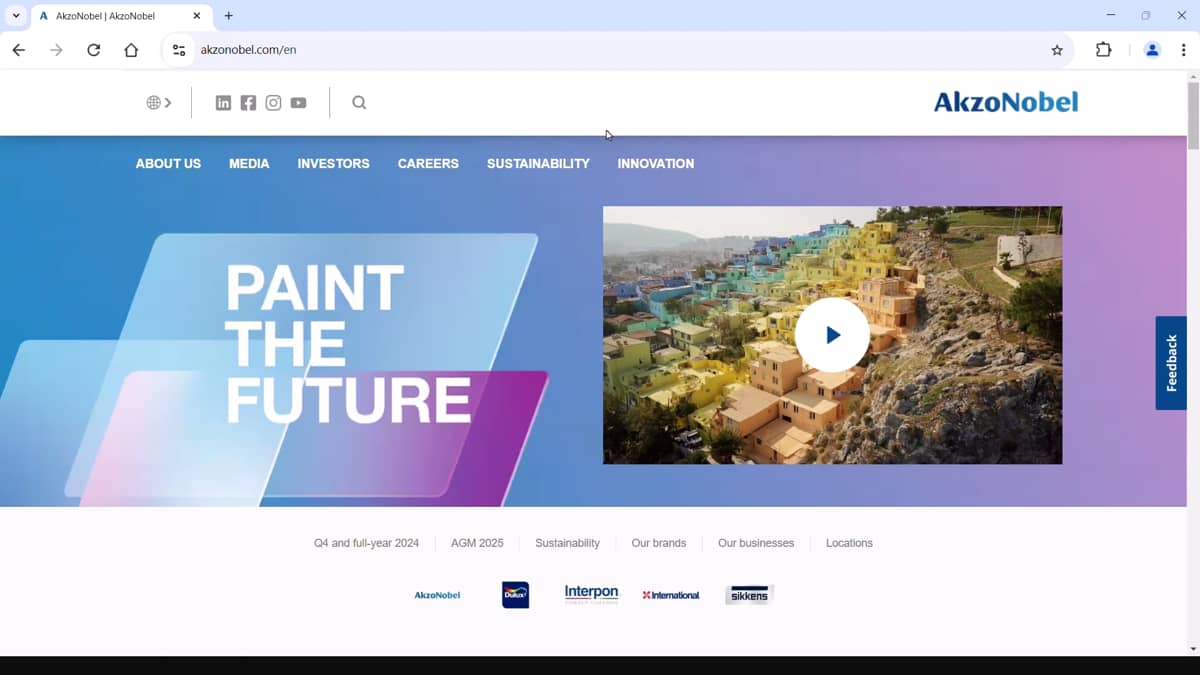The height and width of the screenshot is (675, 1200).
Task: Select the Interpon brand logo
Action: coord(591,594)
